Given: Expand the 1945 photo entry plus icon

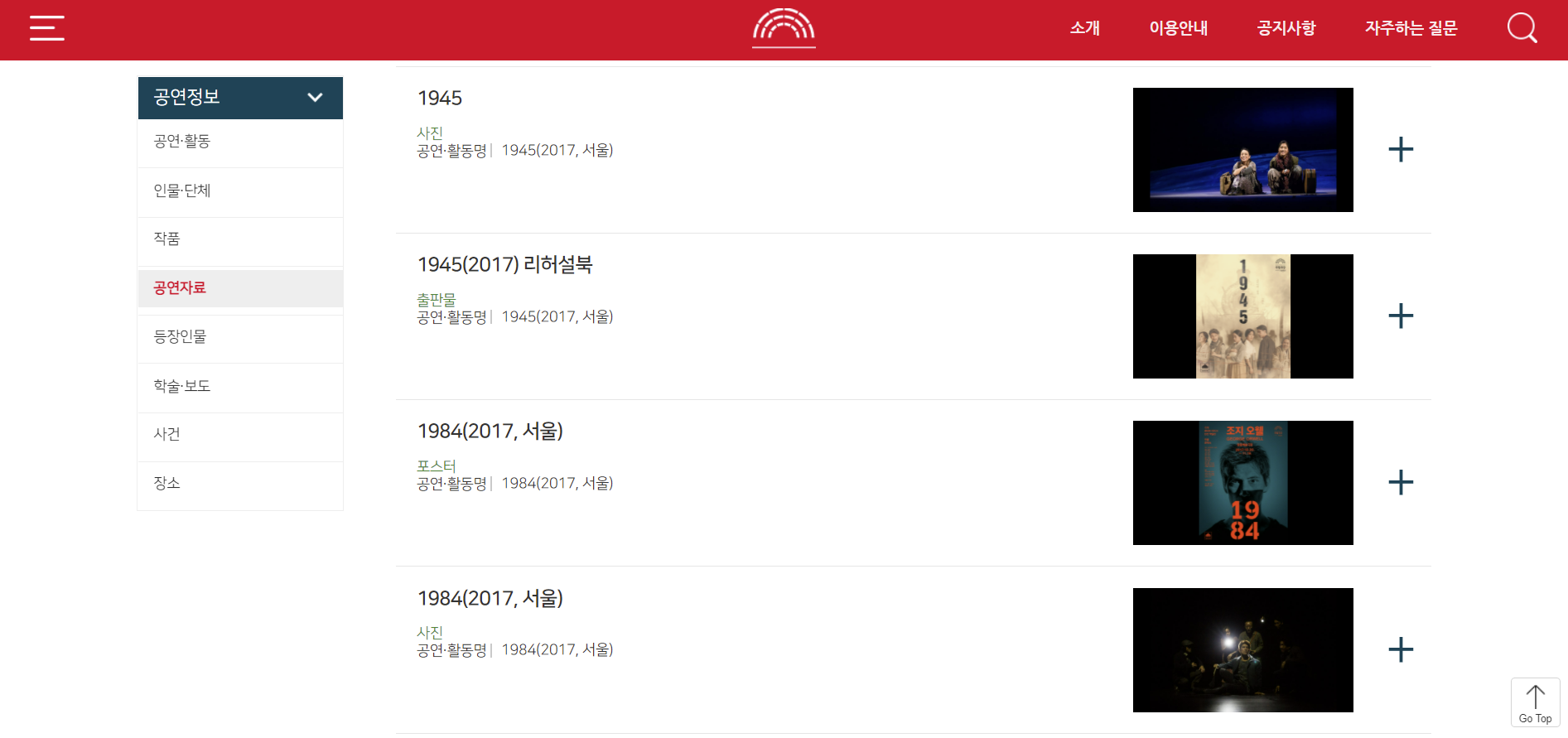Looking at the screenshot, I should (x=1401, y=149).
